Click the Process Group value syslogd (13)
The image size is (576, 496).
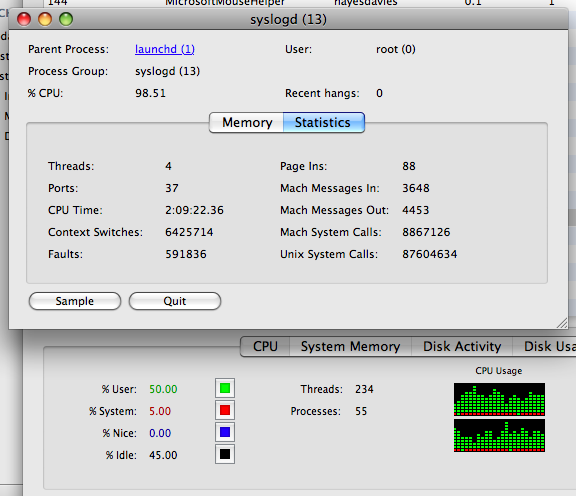[168, 71]
